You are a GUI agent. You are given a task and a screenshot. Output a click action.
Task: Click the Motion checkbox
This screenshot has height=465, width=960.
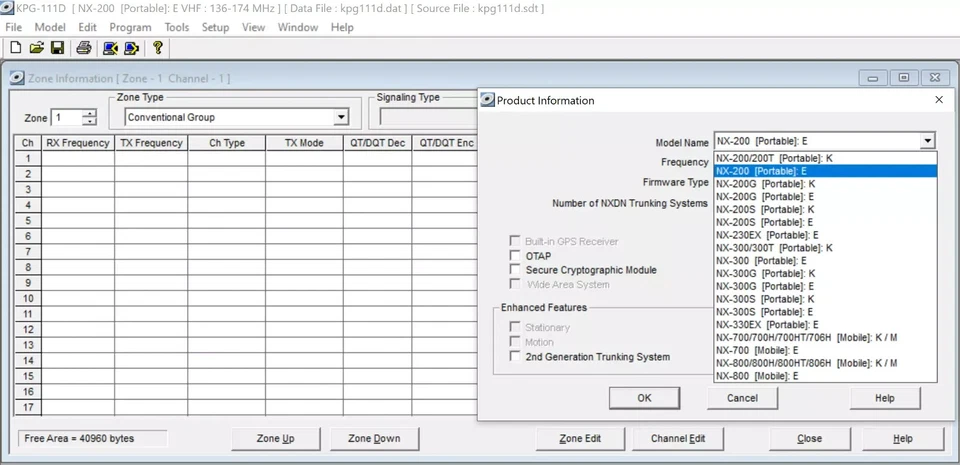pos(515,342)
